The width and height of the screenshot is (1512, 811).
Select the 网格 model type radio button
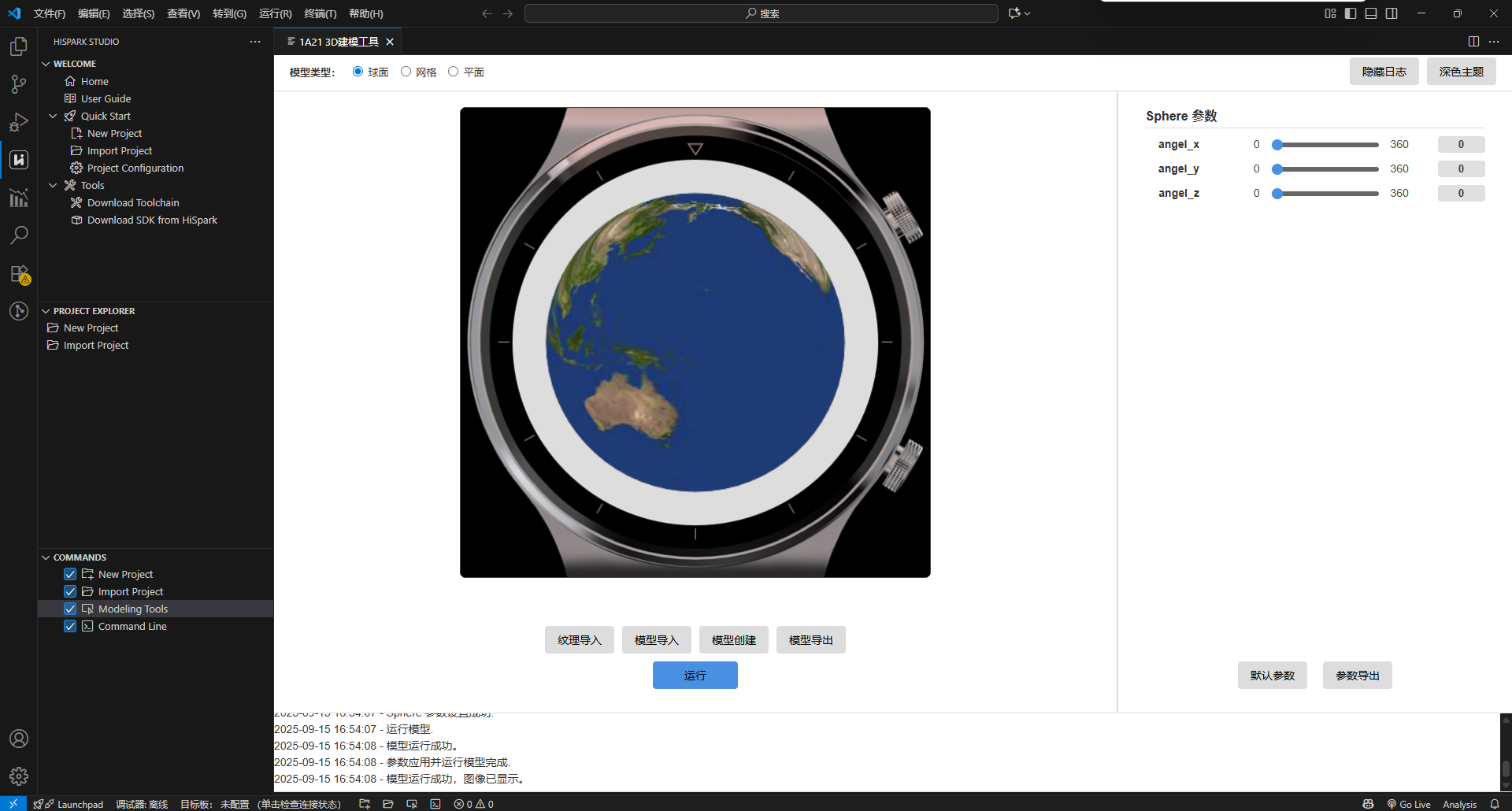coord(406,72)
